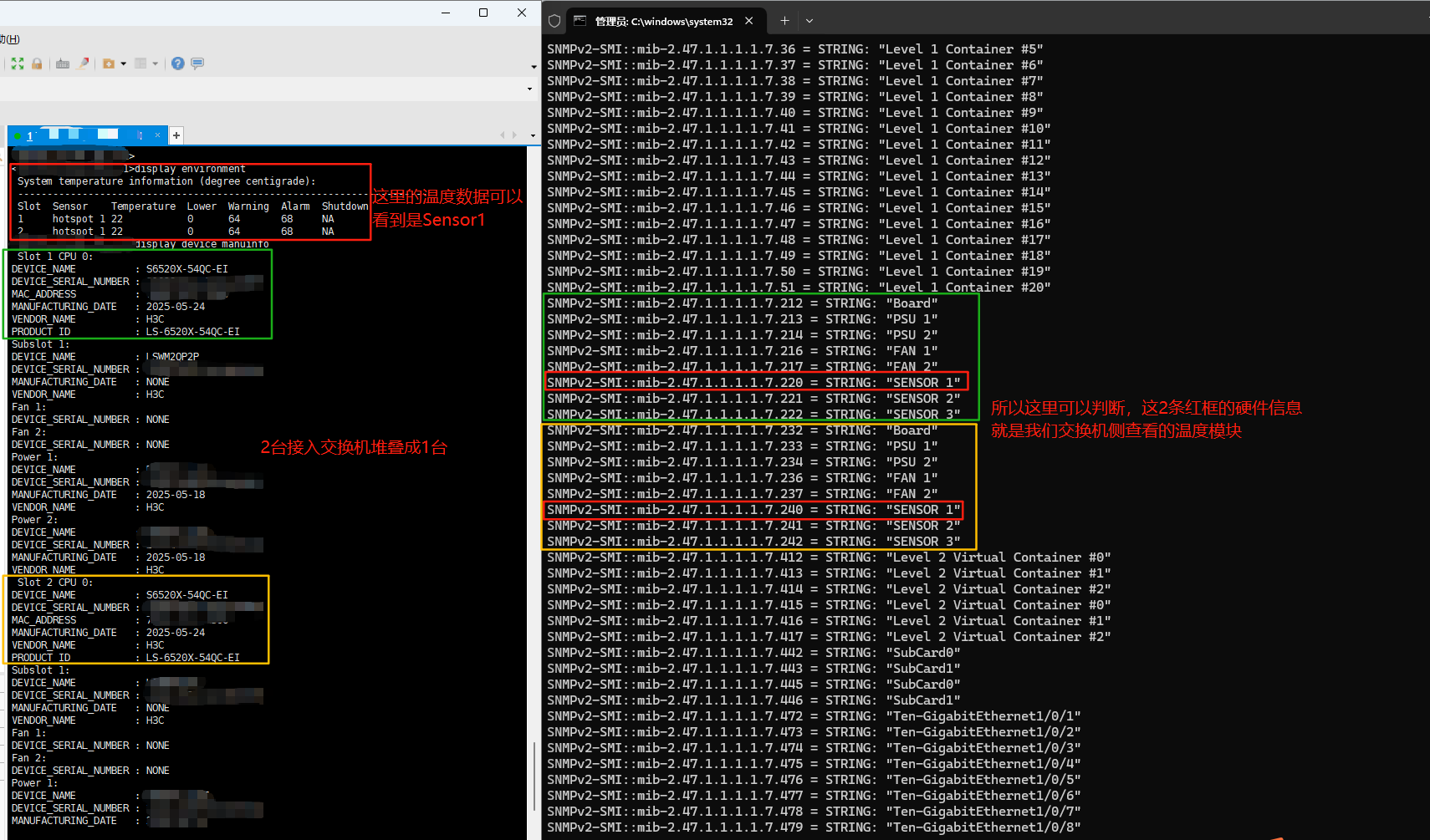Click the chat bubble feedback icon
This screenshot has width=1430, height=840.
[x=197, y=64]
